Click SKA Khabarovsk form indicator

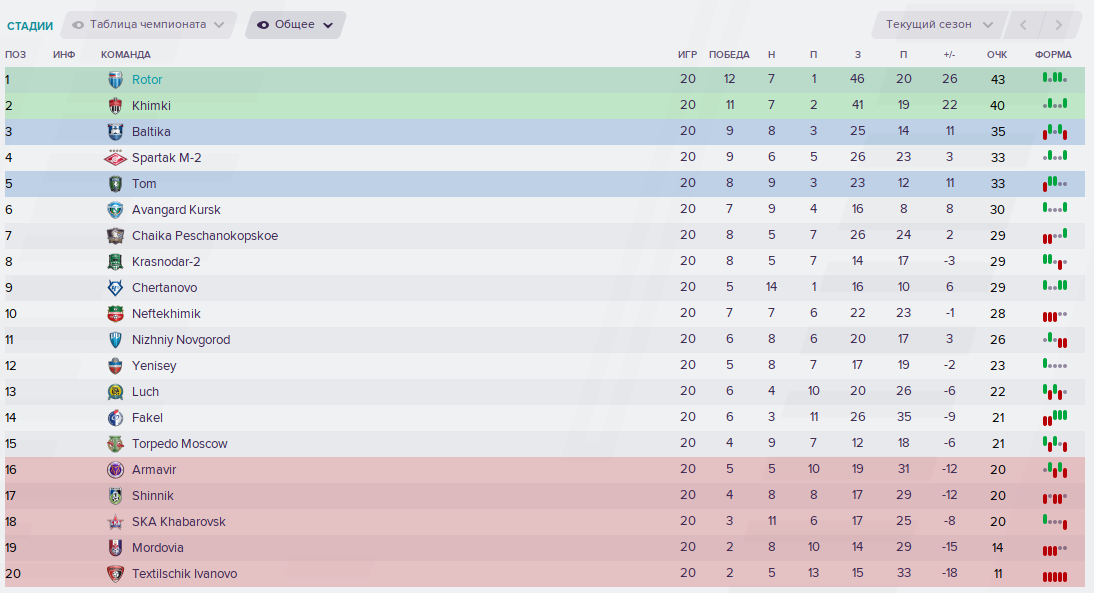1054,522
